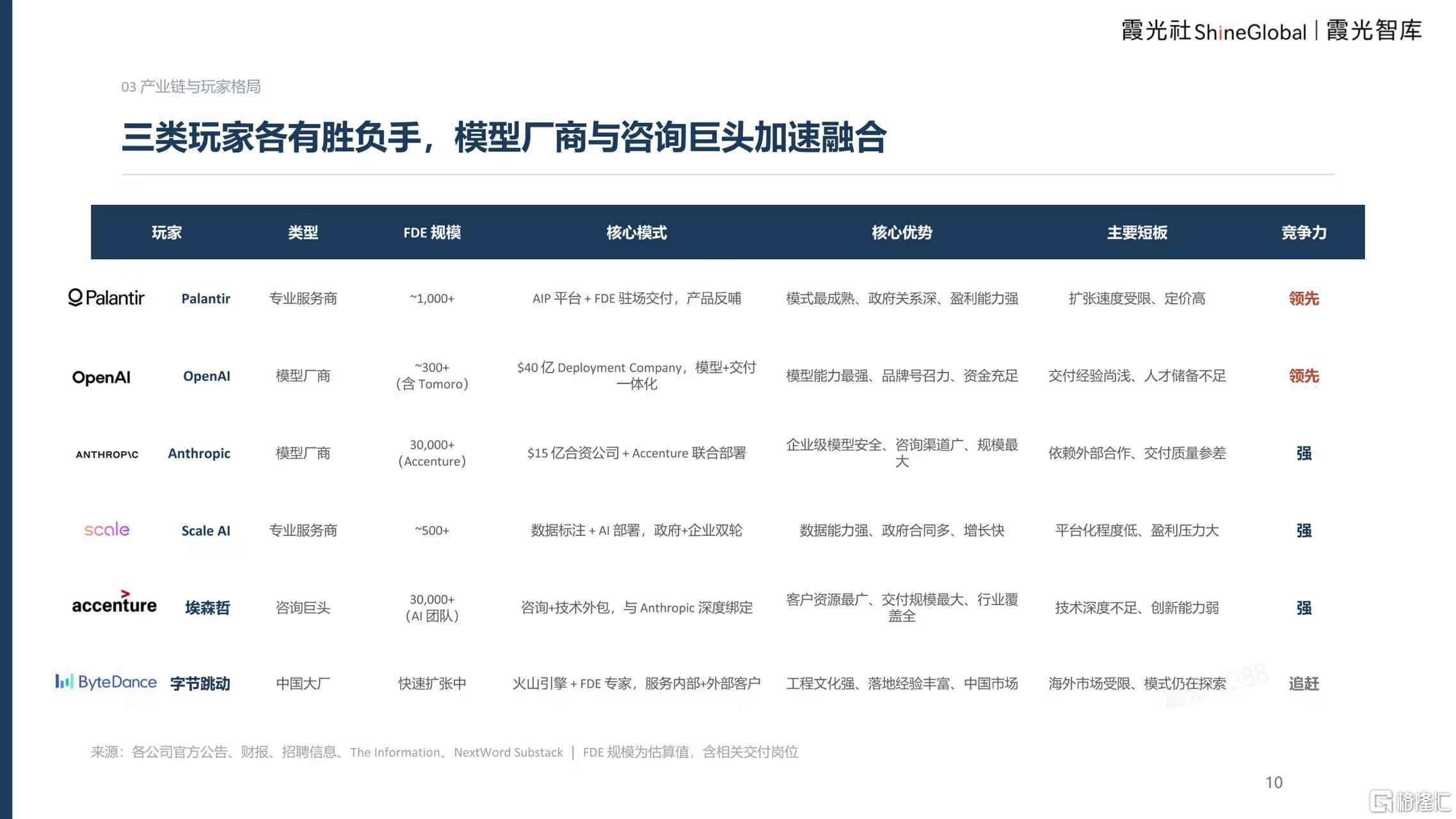Click the 核心模式 column header
The height and width of the screenshot is (819, 1456).
636,232
